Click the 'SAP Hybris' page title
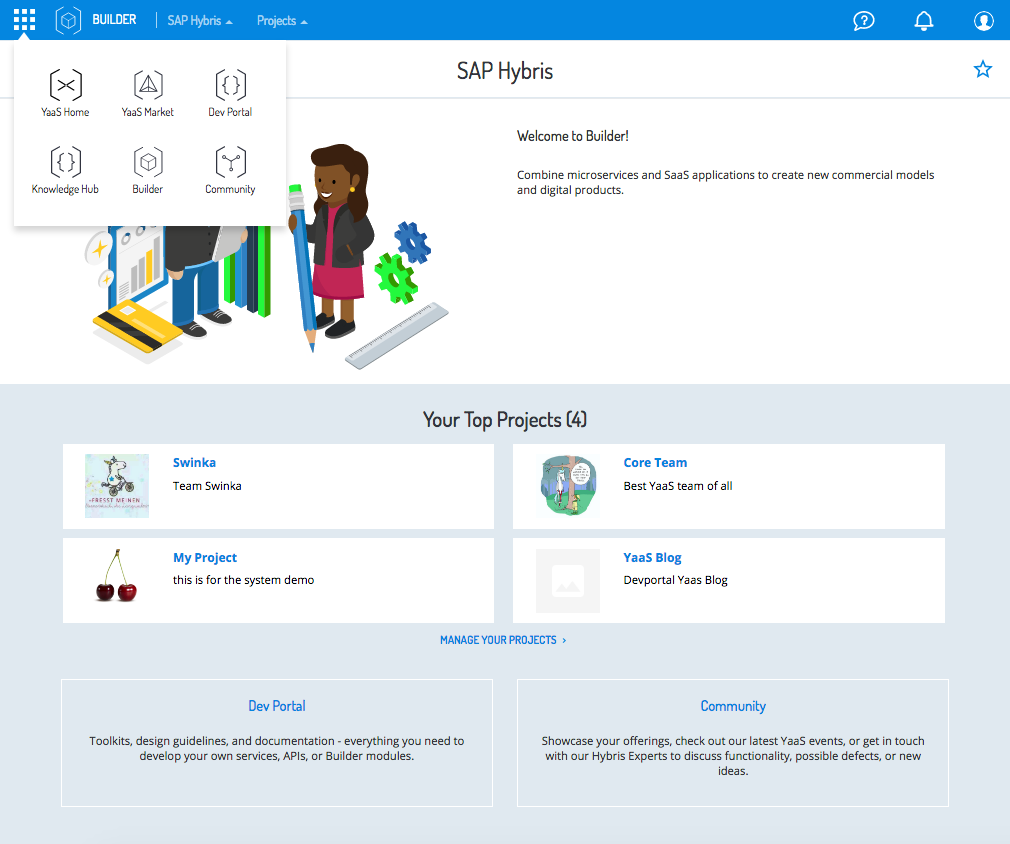This screenshot has width=1010, height=844. [x=504, y=70]
